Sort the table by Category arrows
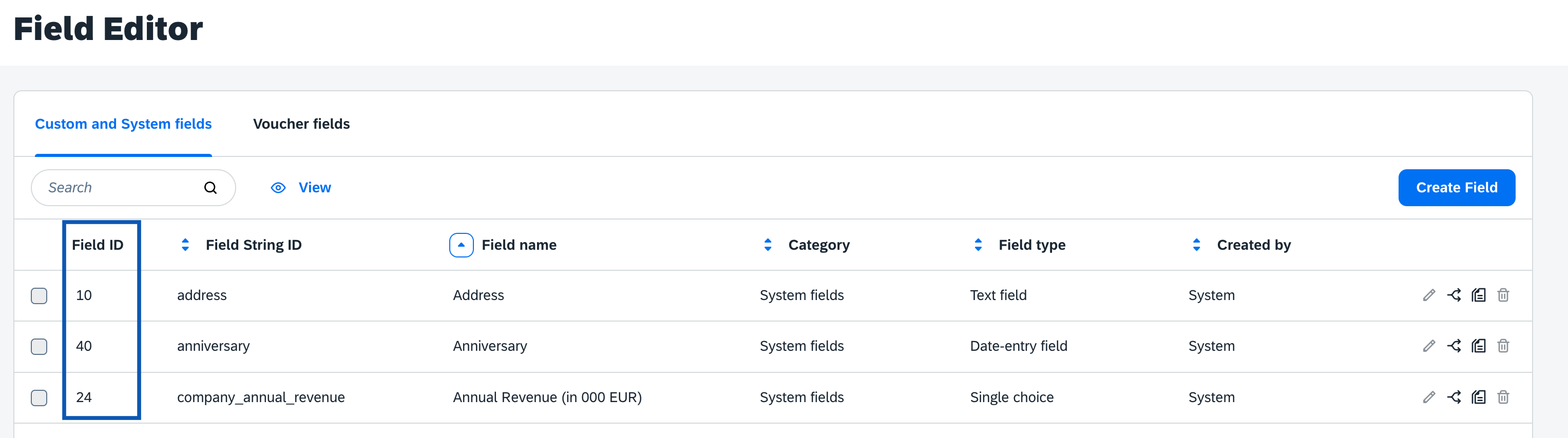 (768, 245)
